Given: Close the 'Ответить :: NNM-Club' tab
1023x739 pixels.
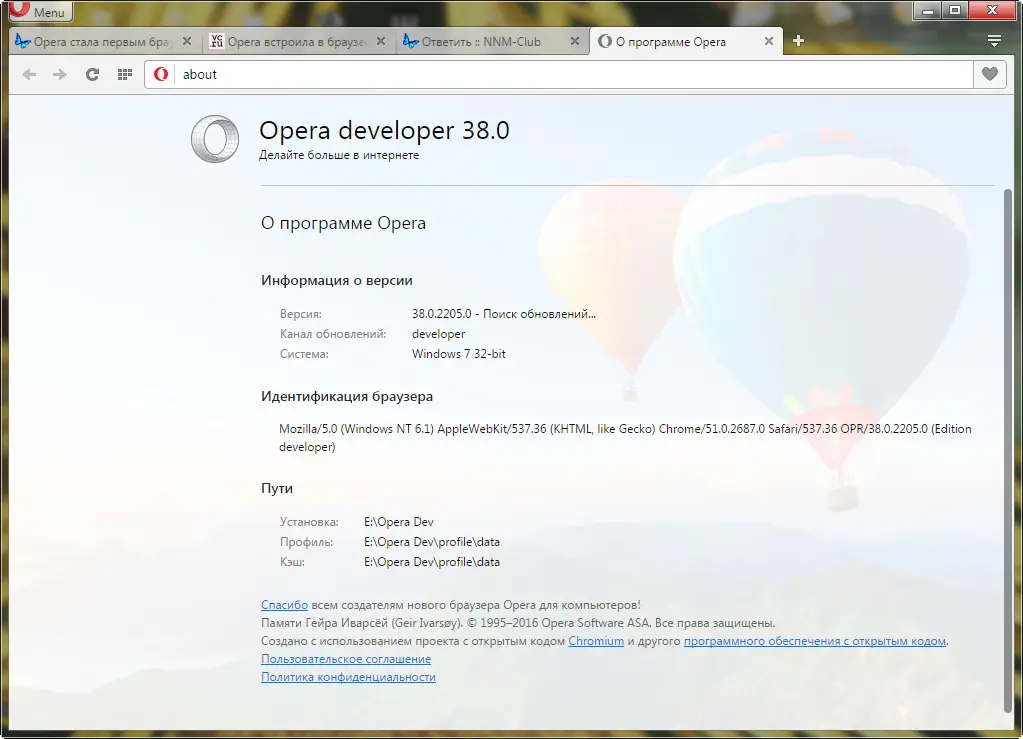Looking at the screenshot, I should tap(575, 41).
